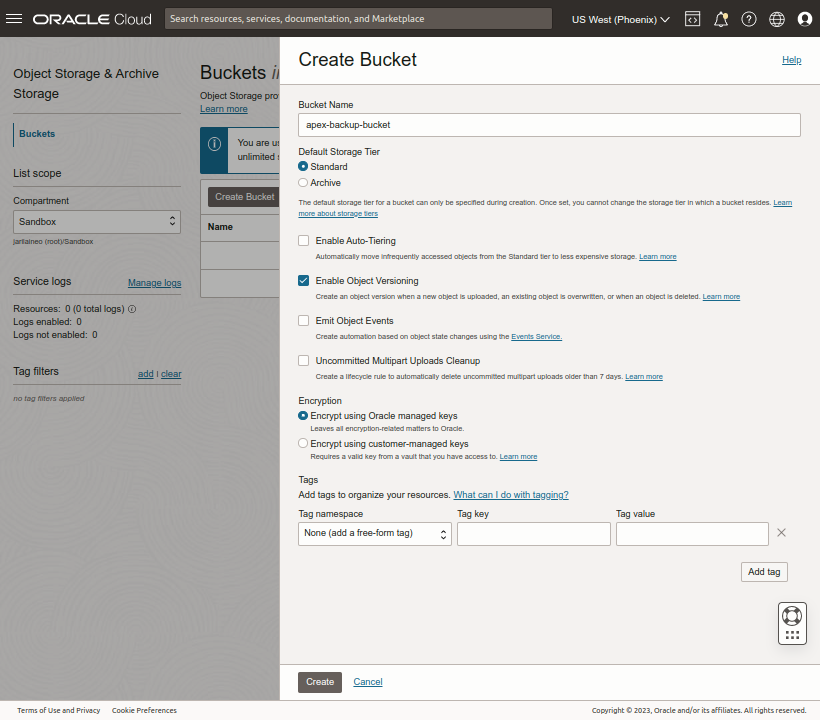
Task: Click the Add tag button
Action: point(764,572)
